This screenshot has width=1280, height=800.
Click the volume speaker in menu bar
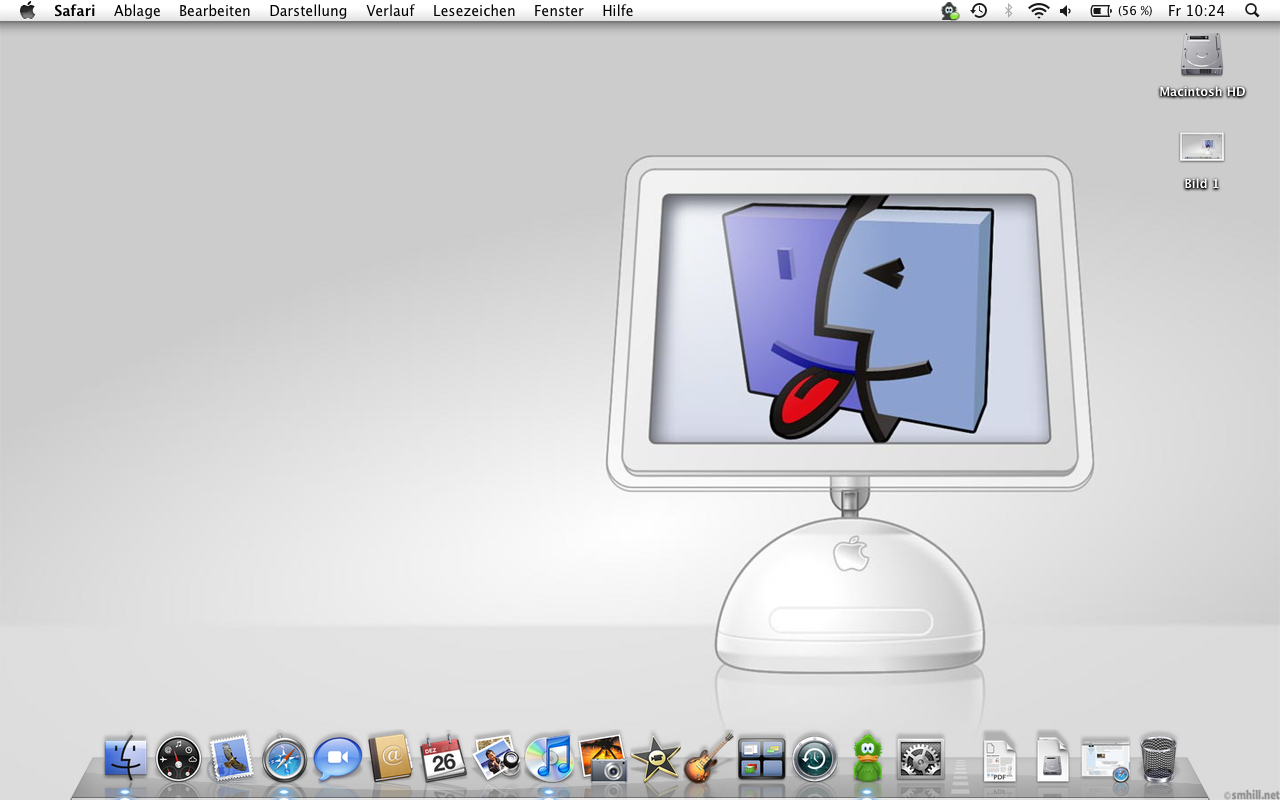point(1066,11)
